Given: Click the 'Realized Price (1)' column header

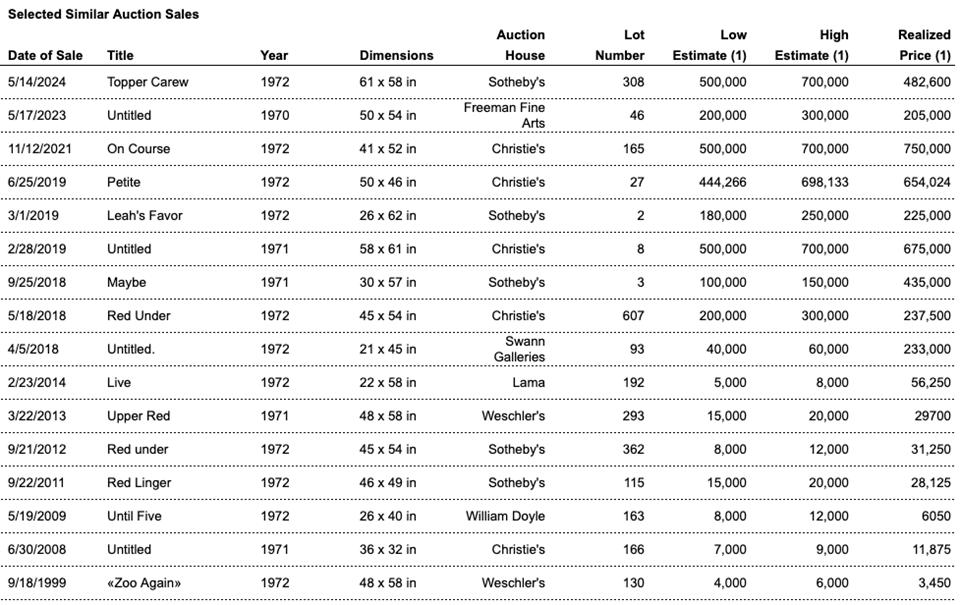Looking at the screenshot, I should 923,45.
